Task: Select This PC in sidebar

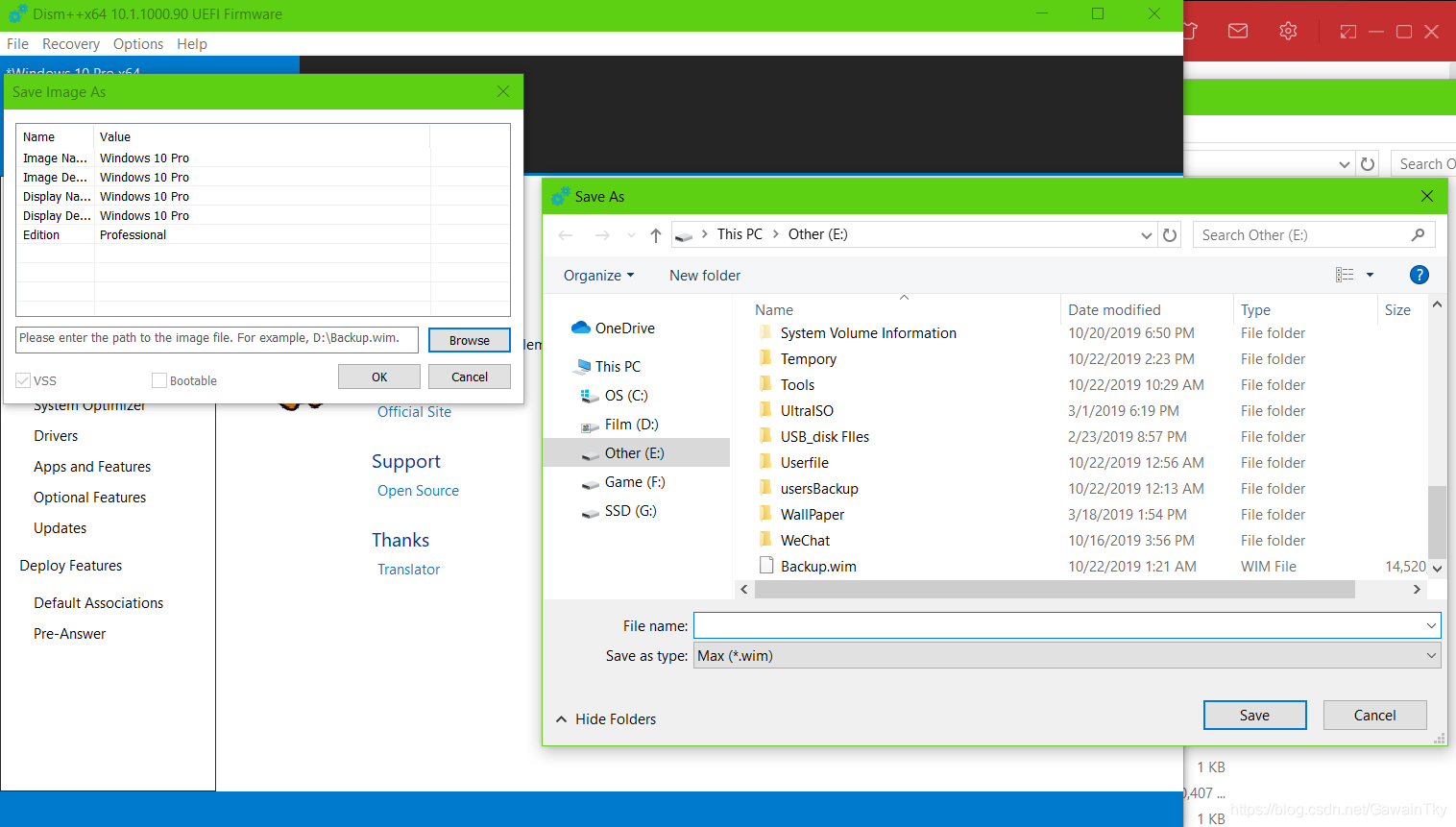Action: (618, 366)
